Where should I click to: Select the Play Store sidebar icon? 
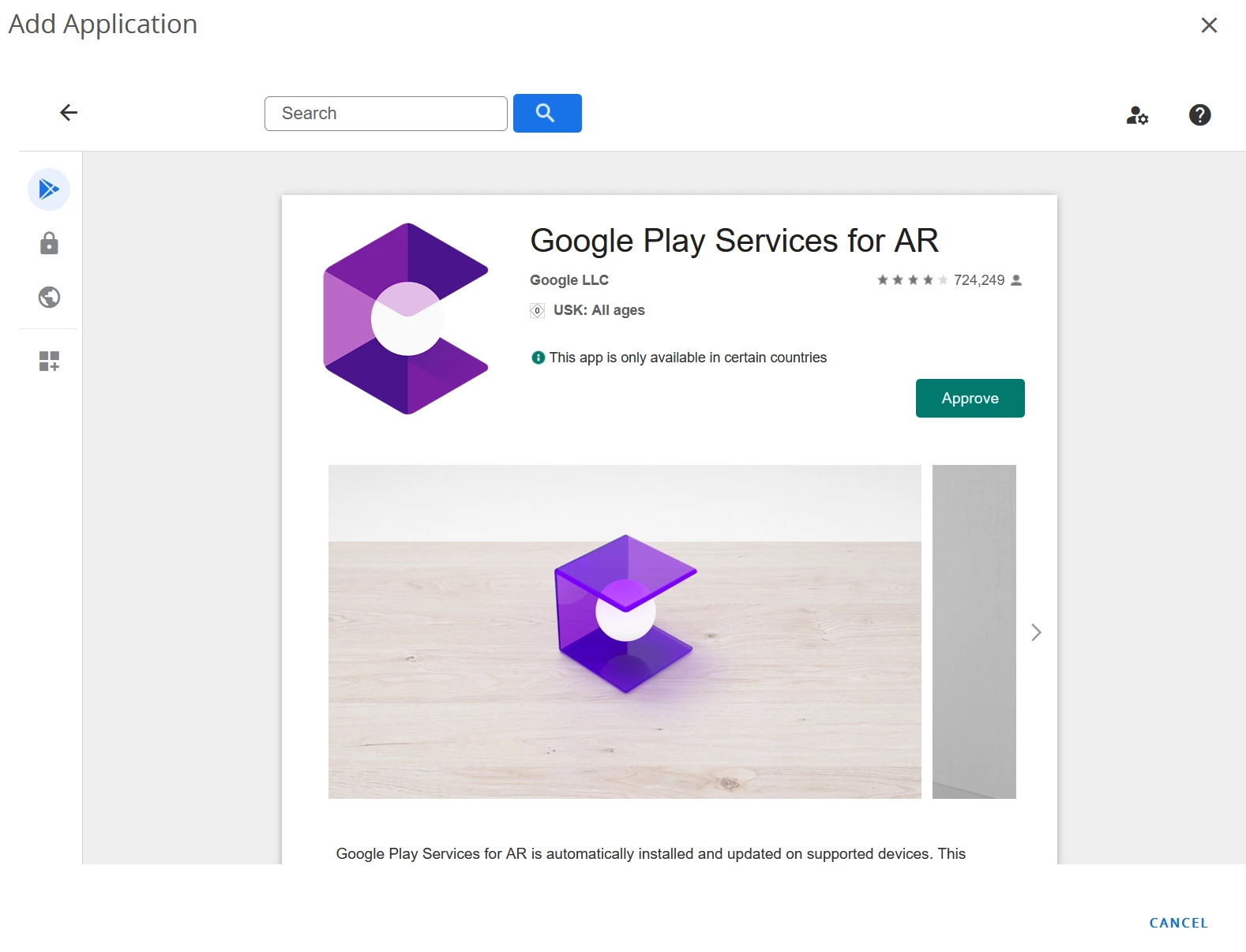coord(49,189)
